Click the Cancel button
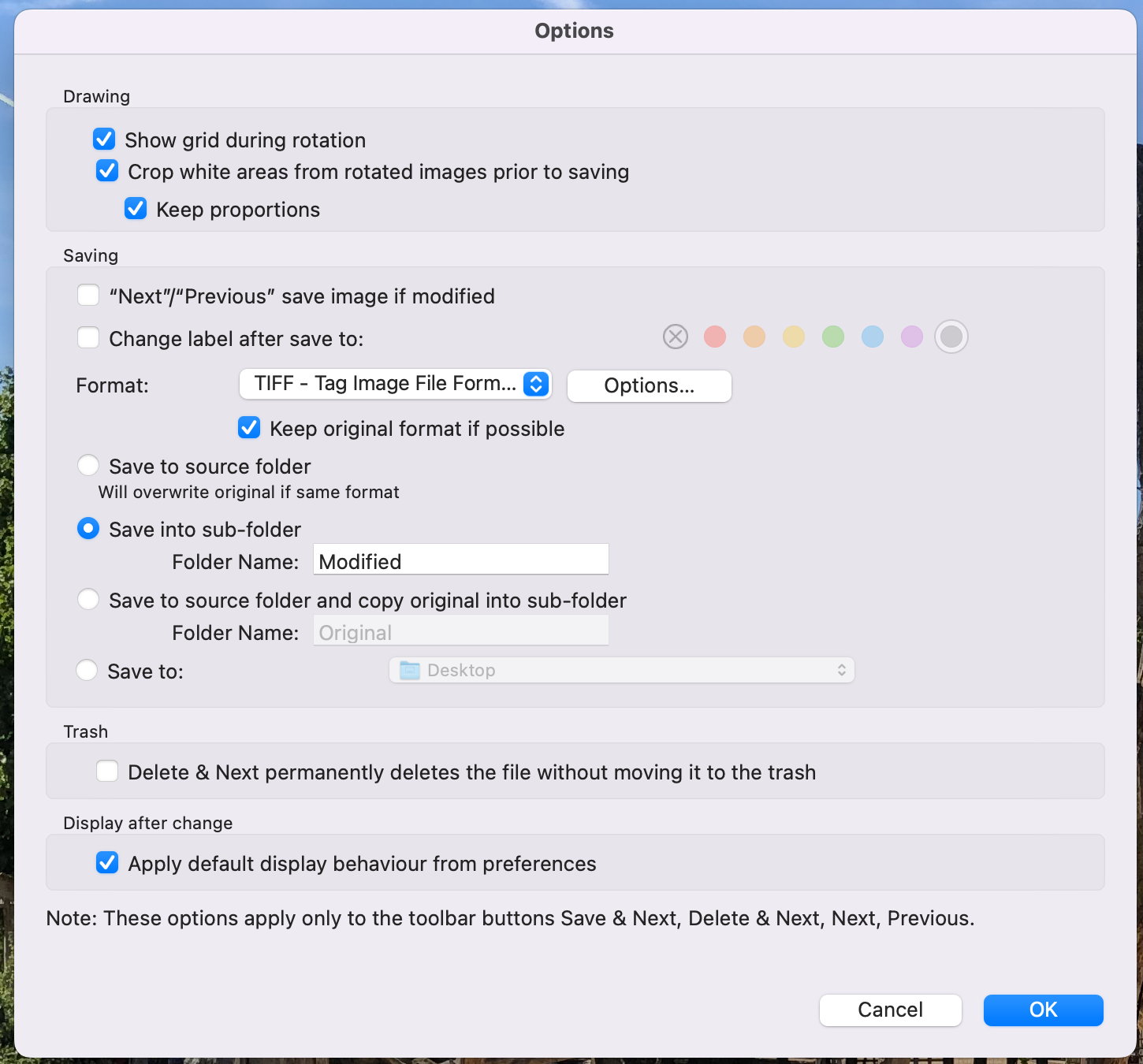Viewport: 1143px width, 1064px height. click(891, 1010)
